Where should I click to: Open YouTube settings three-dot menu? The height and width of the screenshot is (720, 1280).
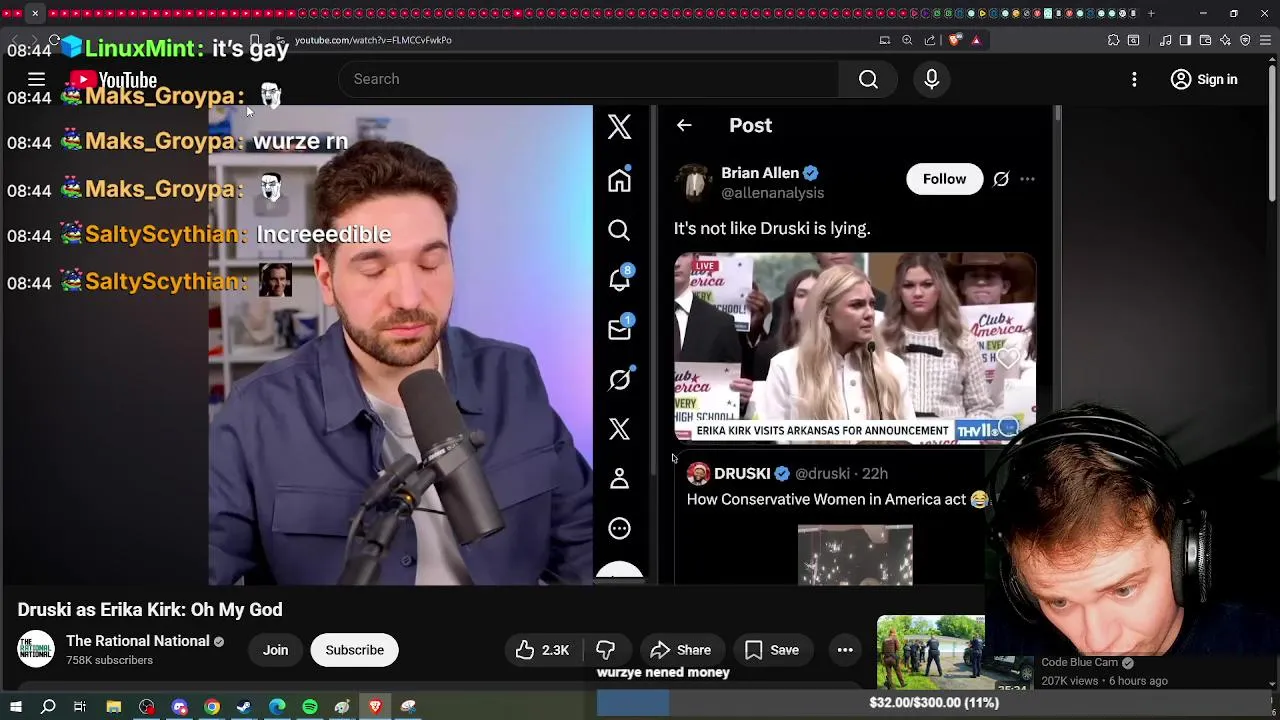click(x=1134, y=79)
